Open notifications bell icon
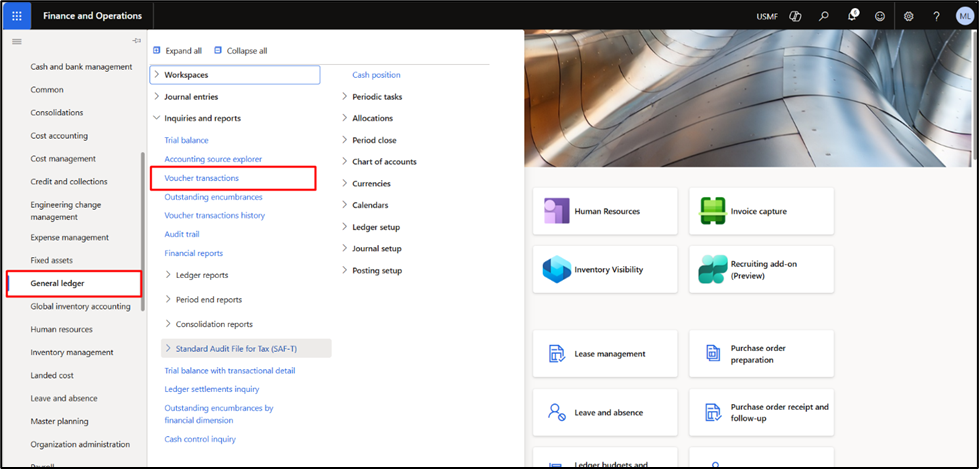This screenshot has width=979, height=469. coord(852,16)
